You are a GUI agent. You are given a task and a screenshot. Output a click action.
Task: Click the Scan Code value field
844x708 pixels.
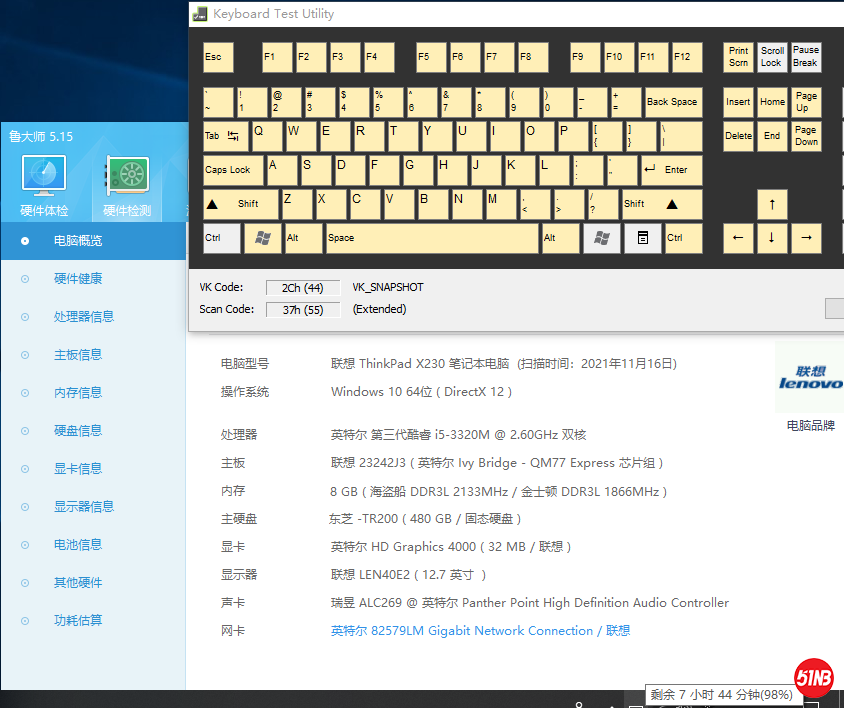coord(303,310)
